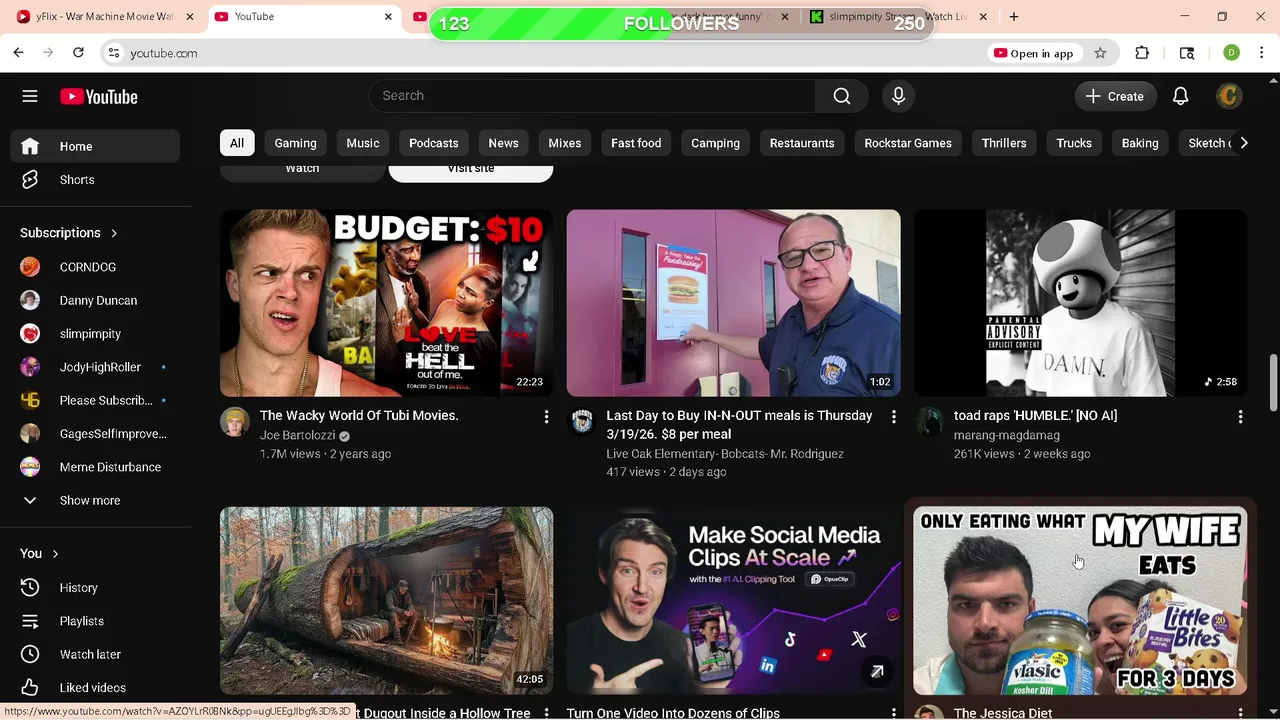Open Home in the sidebar

pyautogui.click(x=96, y=146)
